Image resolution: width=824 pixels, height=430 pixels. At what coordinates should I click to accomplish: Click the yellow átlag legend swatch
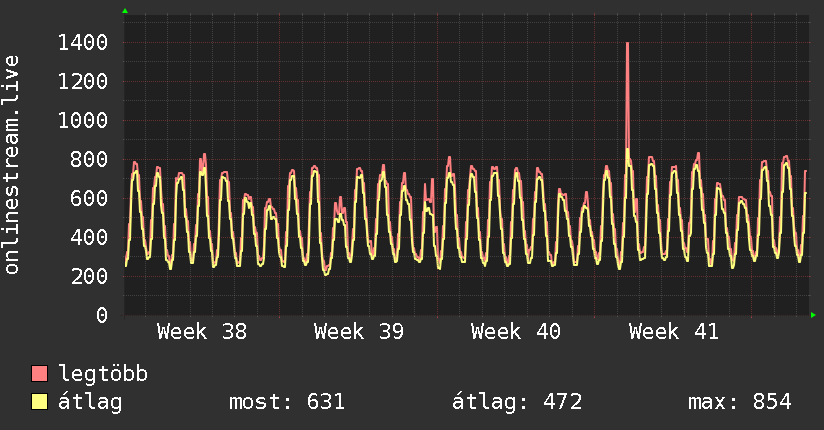click(x=39, y=402)
